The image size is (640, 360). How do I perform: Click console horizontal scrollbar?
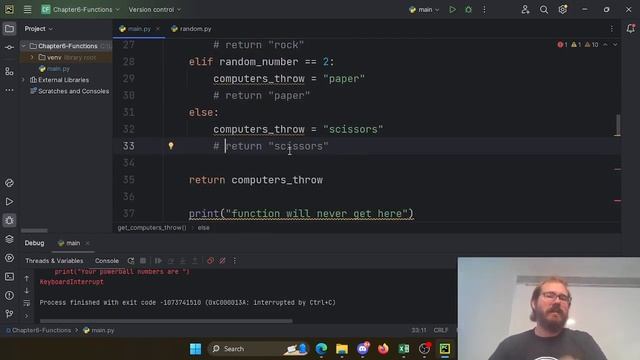coord(166,321)
